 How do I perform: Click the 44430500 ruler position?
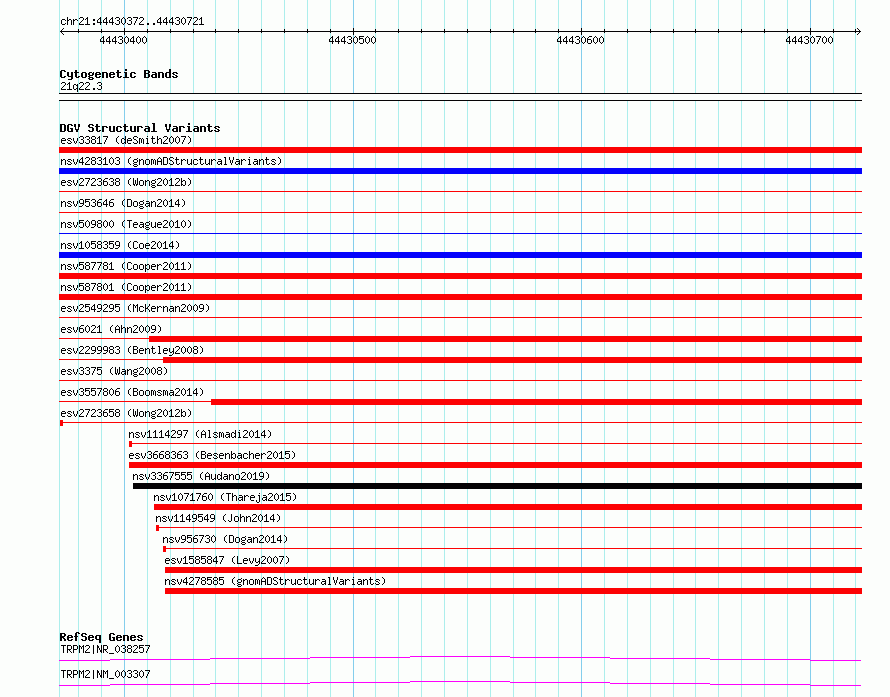coord(352,40)
